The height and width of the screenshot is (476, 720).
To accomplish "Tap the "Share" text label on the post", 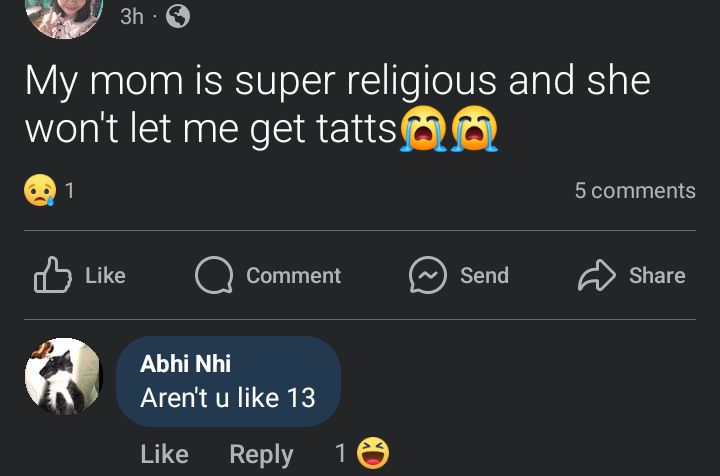I will [657, 275].
